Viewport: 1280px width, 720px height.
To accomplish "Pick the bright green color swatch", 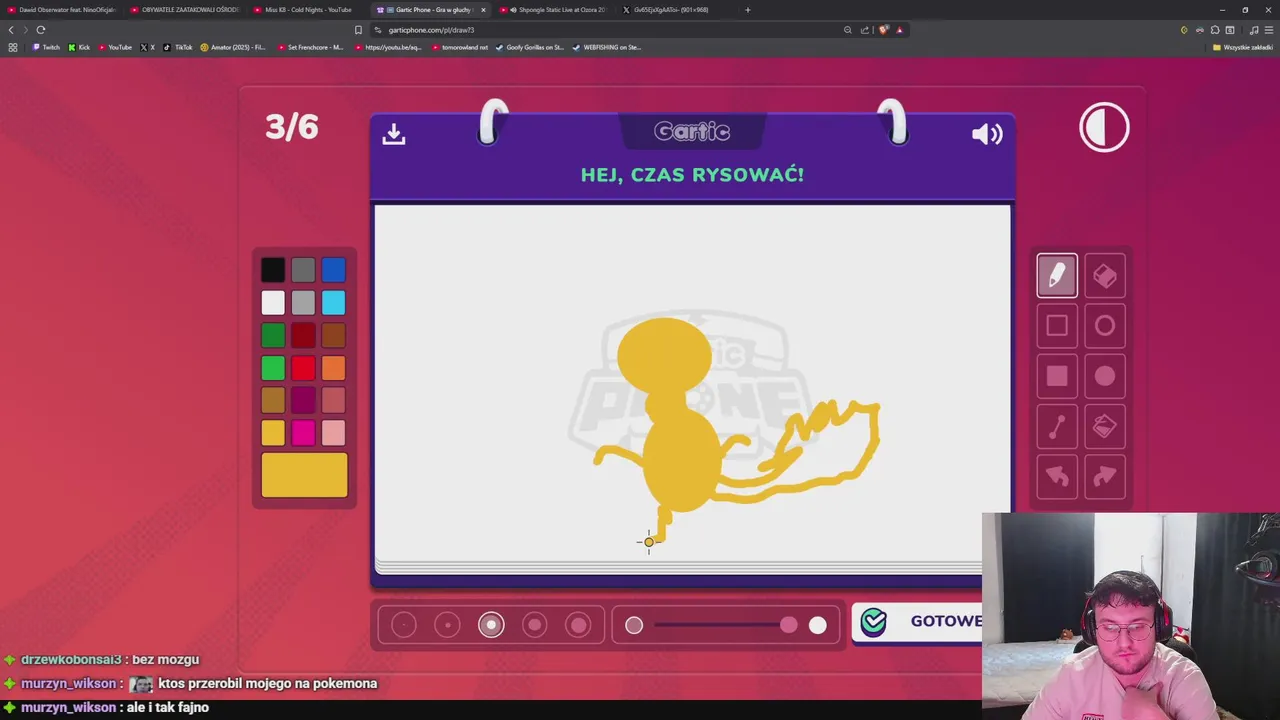I will pos(273,368).
